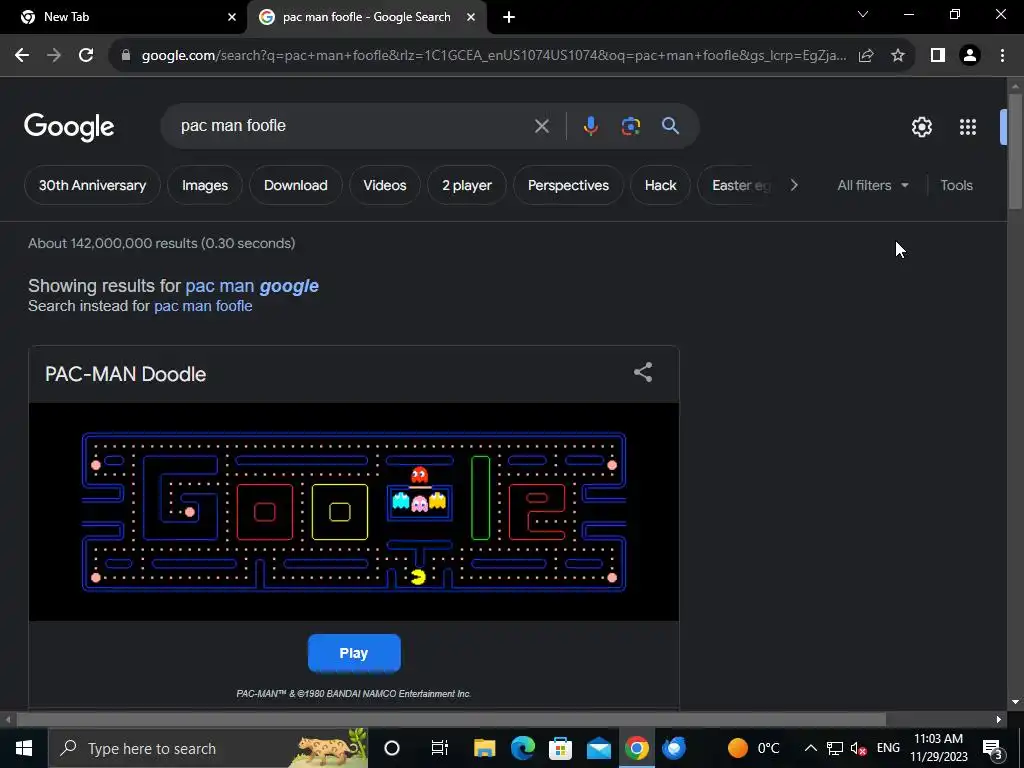Open the Google apps grid
Image resolution: width=1024 pixels, height=768 pixels.
point(968,127)
